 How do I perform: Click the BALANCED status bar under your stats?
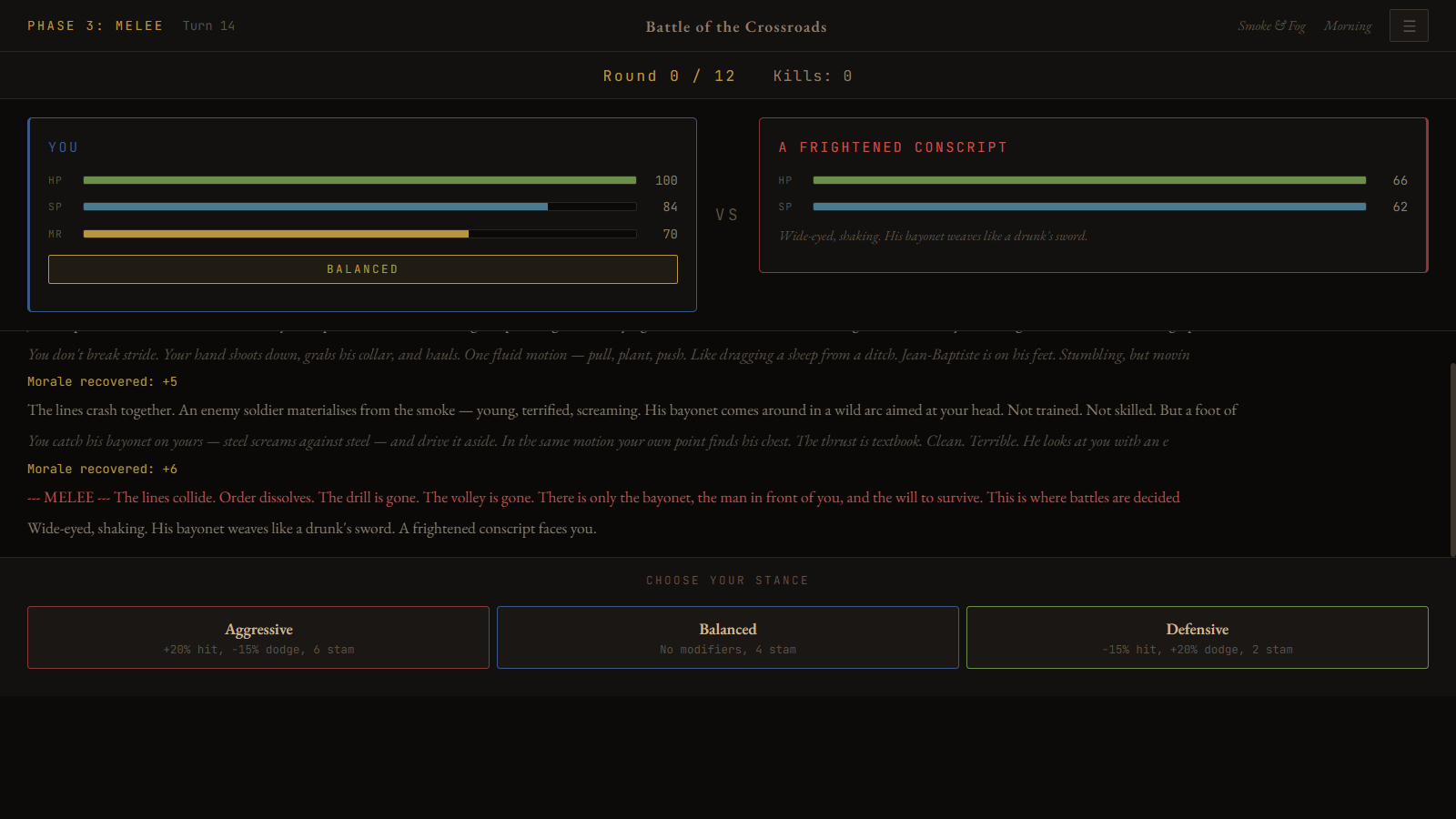[x=362, y=269]
